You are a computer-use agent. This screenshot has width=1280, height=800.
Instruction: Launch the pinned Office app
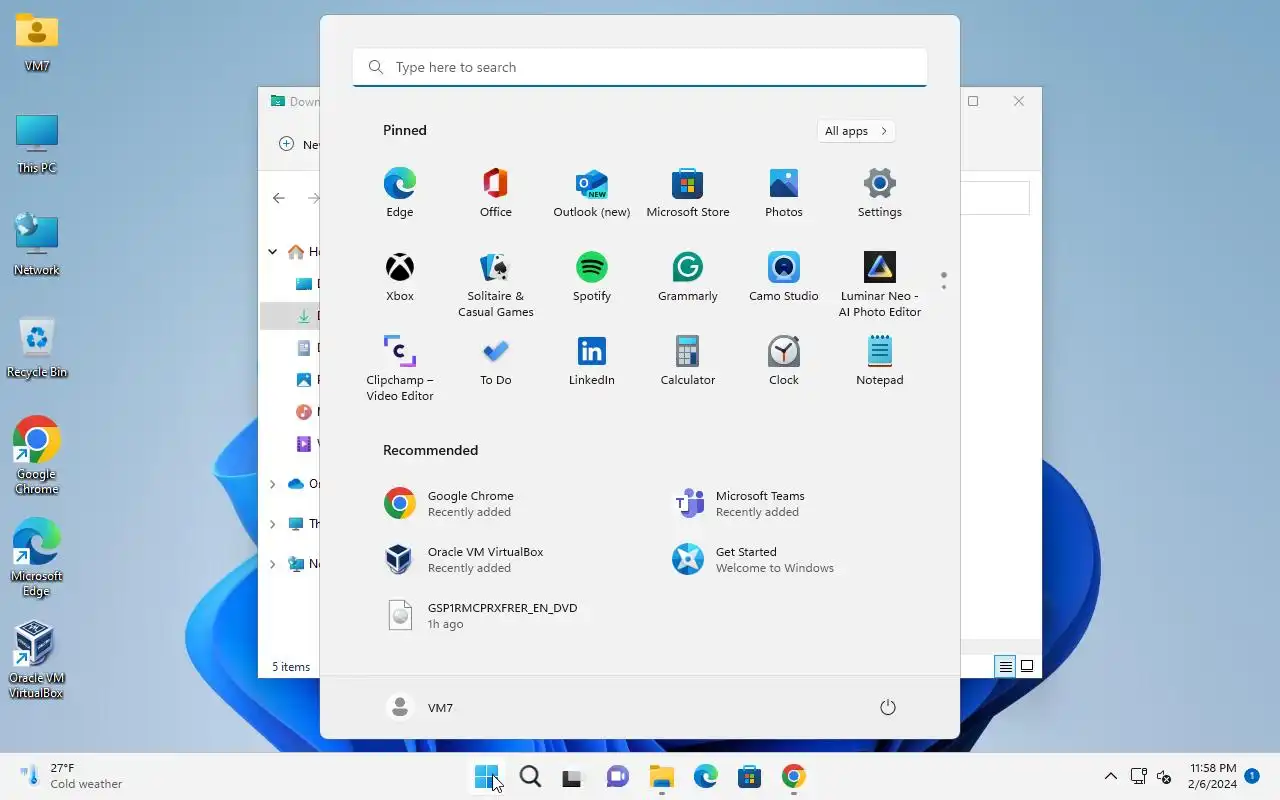click(x=495, y=193)
